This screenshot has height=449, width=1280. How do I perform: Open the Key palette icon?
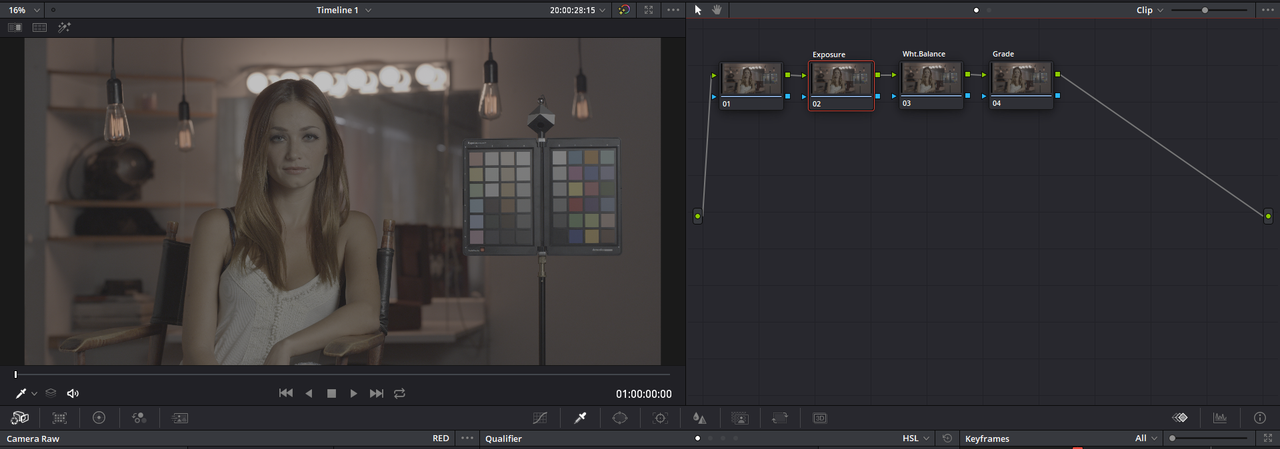(740, 417)
